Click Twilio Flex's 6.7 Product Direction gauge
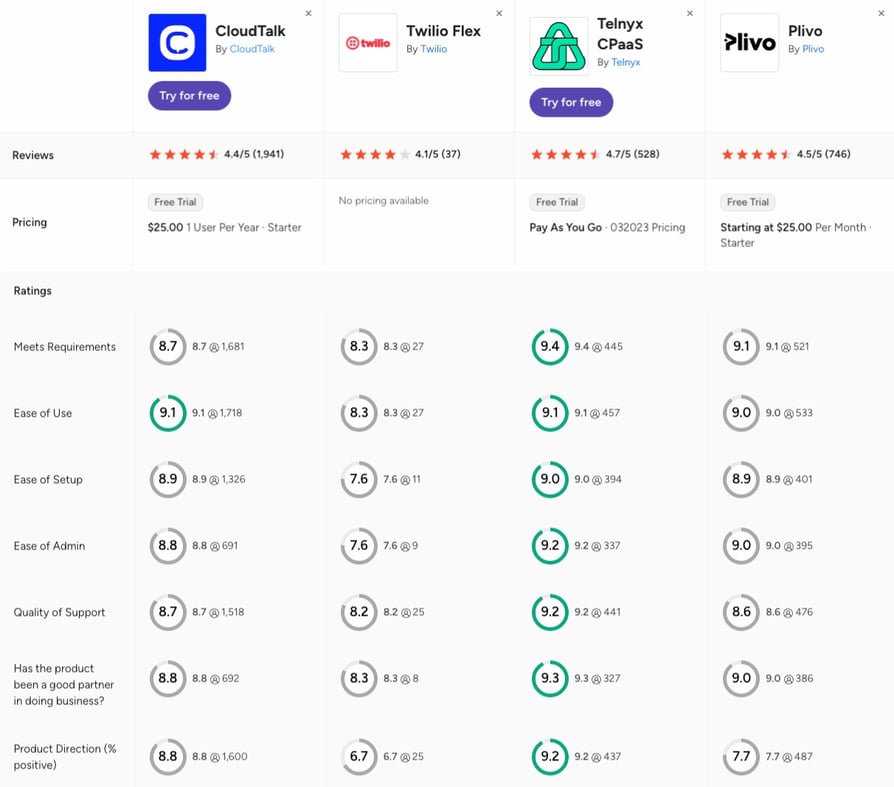 click(359, 756)
